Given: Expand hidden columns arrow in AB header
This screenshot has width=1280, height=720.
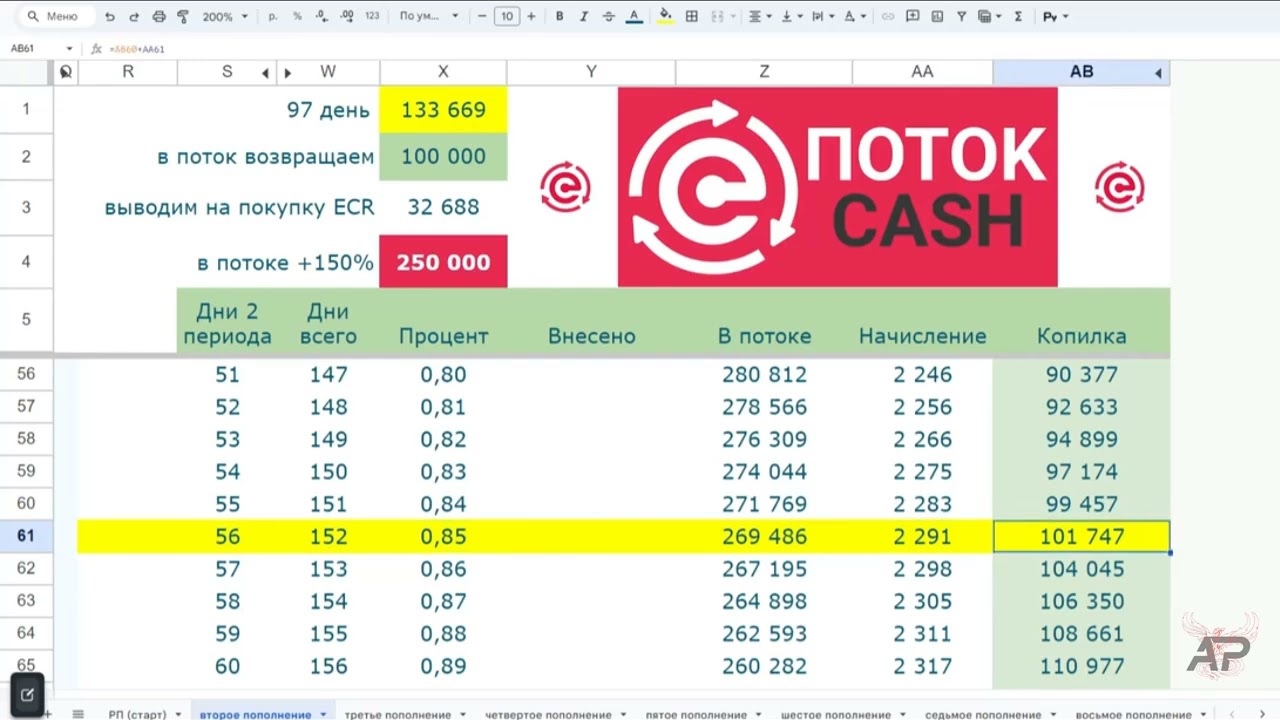Looking at the screenshot, I should [1158, 72].
